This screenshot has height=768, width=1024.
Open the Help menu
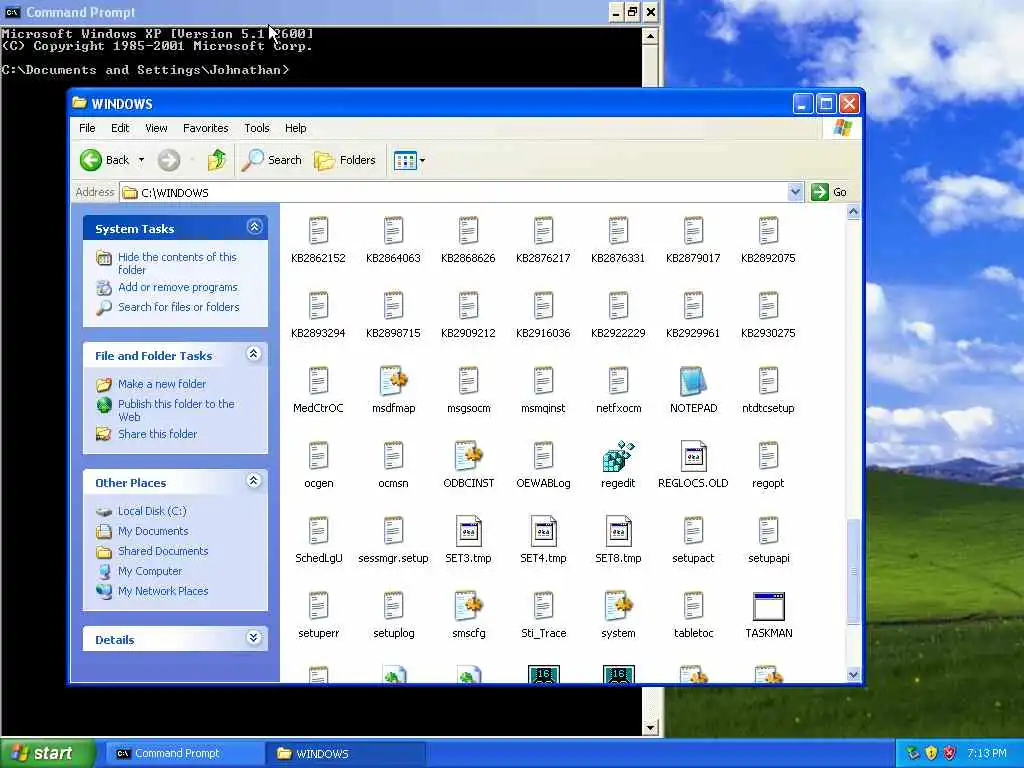tap(295, 128)
